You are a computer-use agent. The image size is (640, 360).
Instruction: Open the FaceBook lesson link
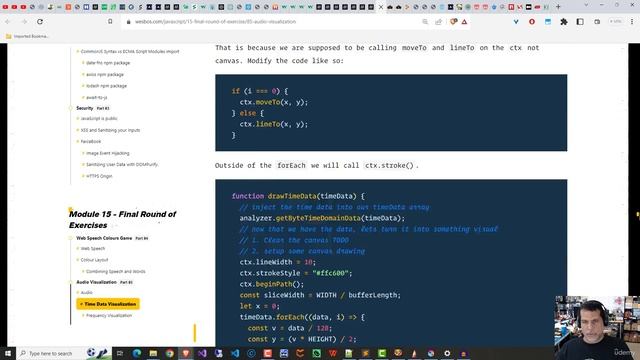(x=91, y=142)
